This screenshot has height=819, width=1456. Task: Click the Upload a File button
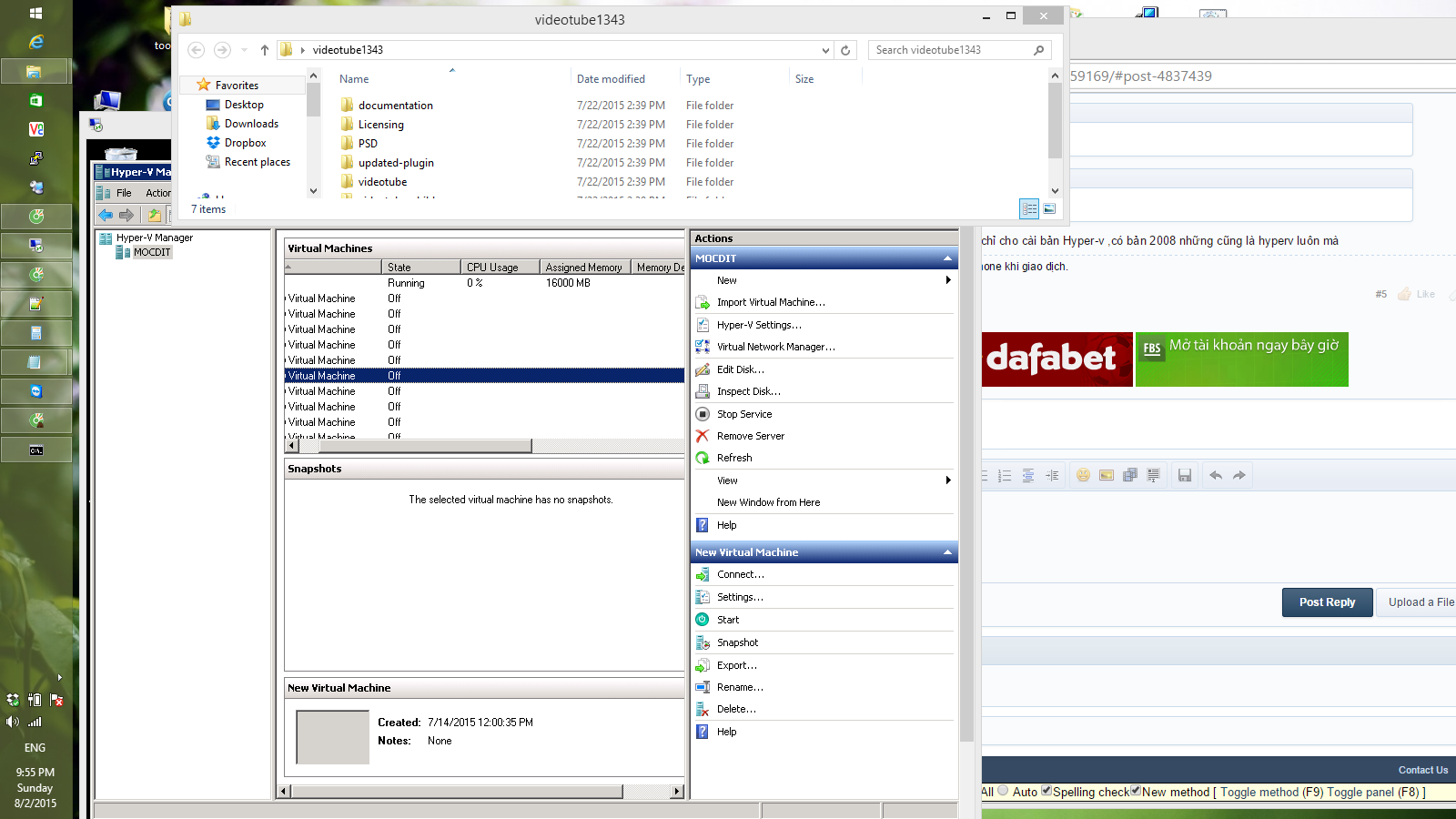pos(1416,602)
